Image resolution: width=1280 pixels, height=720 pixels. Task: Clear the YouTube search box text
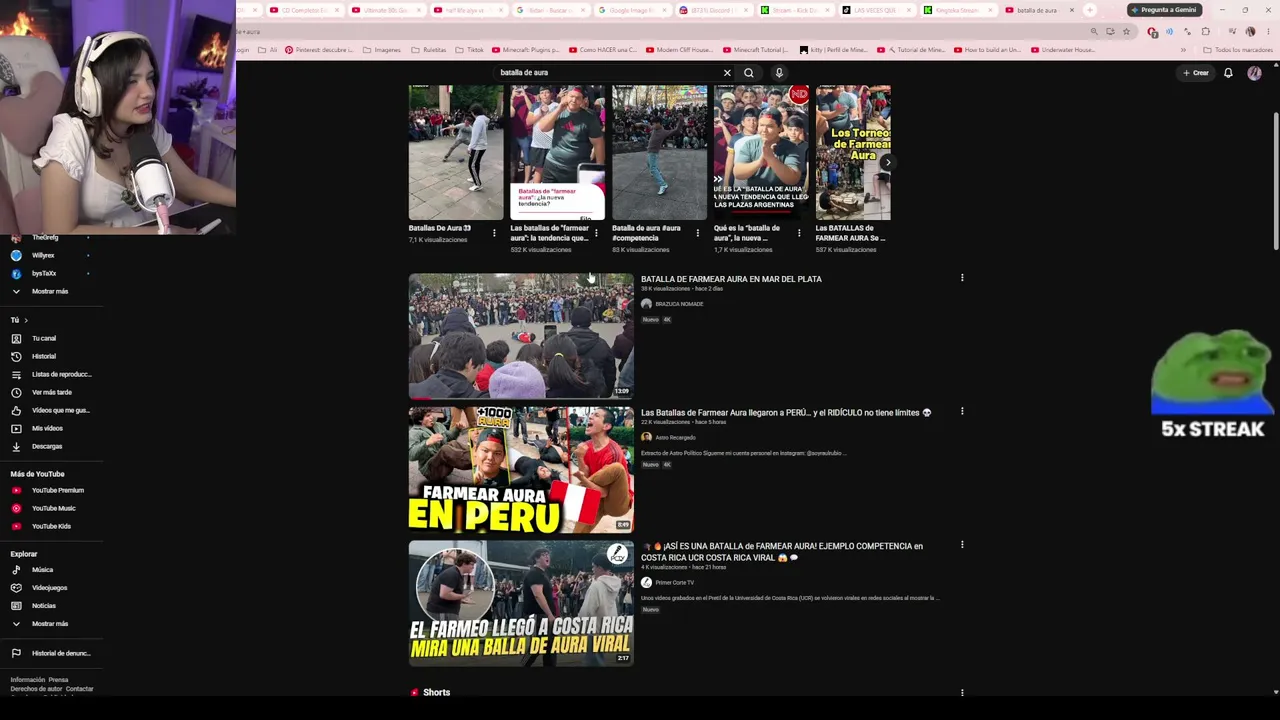coord(727,73)
